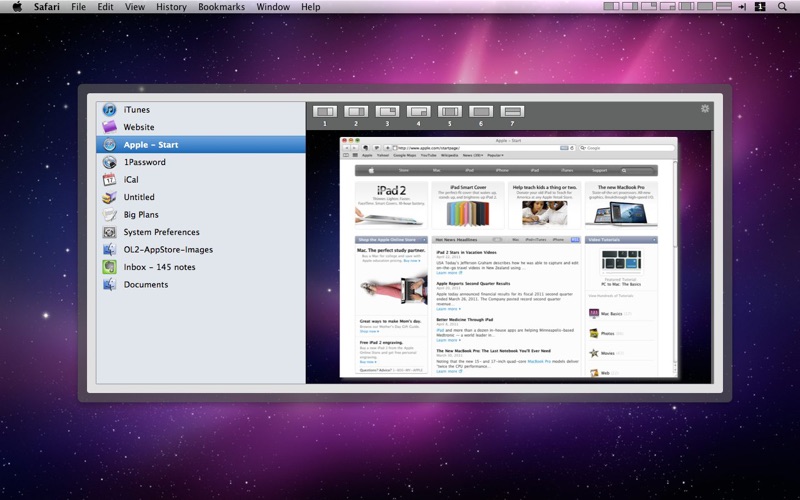
Task: Choose the iCal window in the list
Action: coord(201,180)
